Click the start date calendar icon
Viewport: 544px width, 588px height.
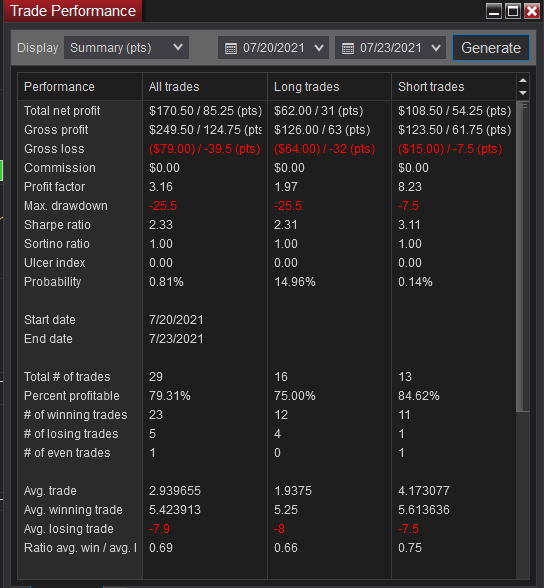(x=231, y=48)
